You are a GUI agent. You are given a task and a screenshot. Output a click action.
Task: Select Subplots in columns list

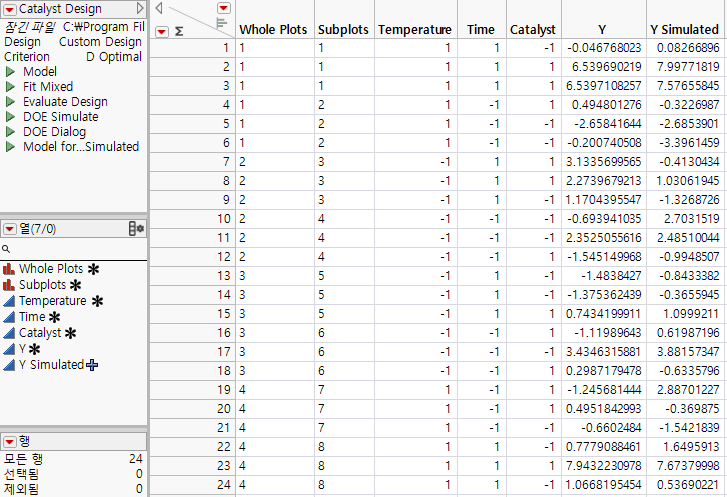43,285
